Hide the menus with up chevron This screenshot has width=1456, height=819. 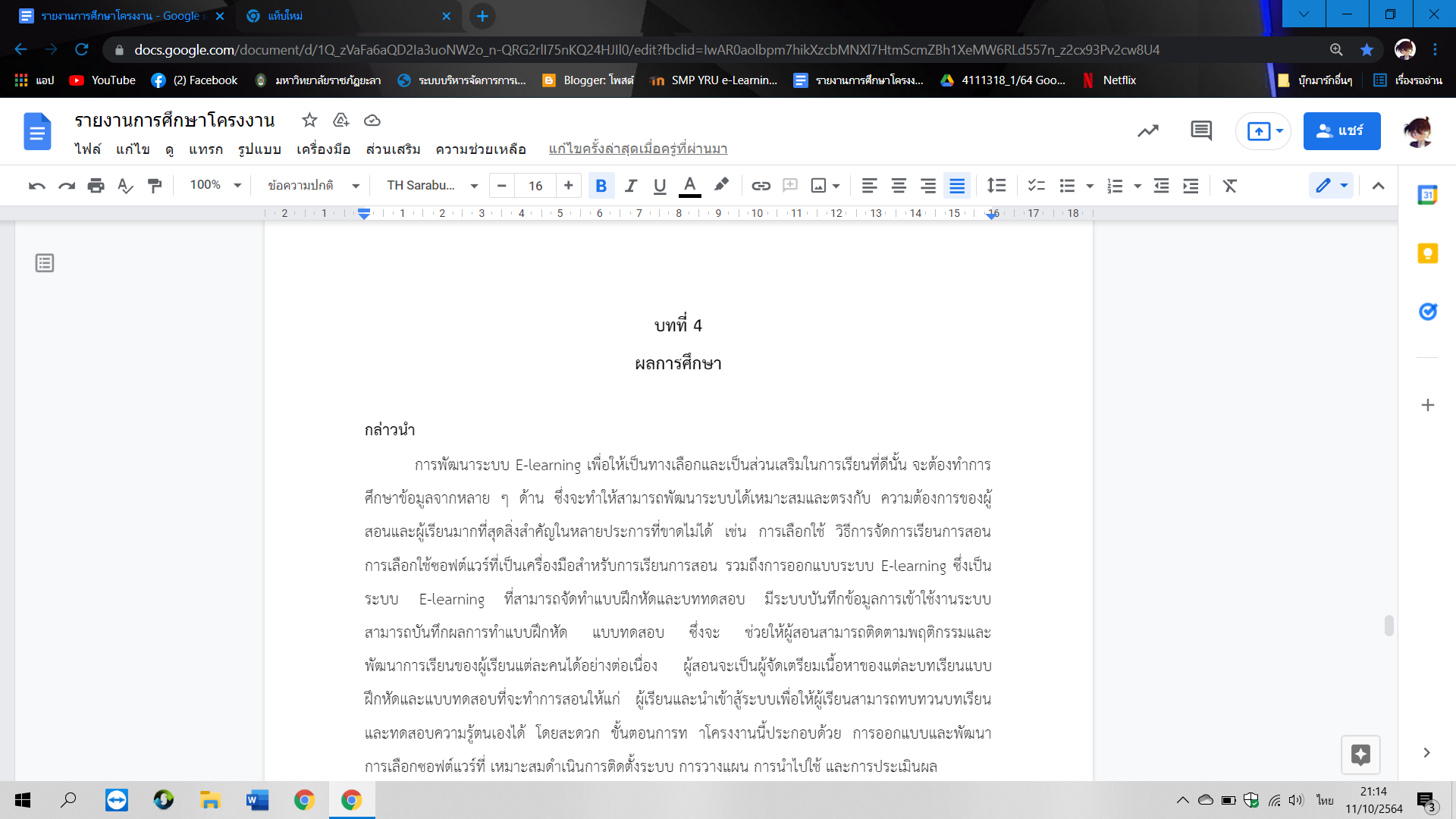pos(1378,186)
